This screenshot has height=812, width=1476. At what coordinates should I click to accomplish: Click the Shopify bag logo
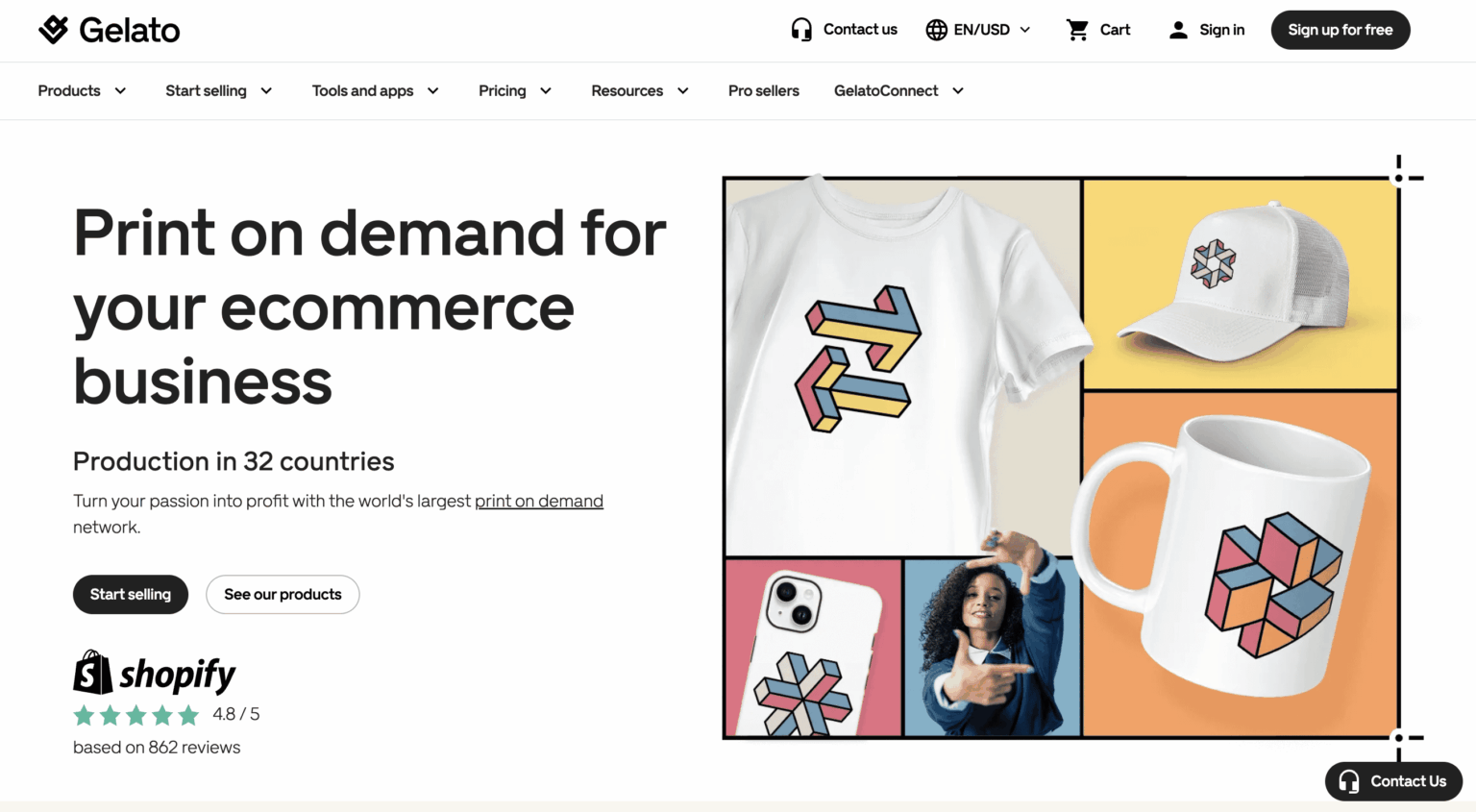click(x=93, y=673)
